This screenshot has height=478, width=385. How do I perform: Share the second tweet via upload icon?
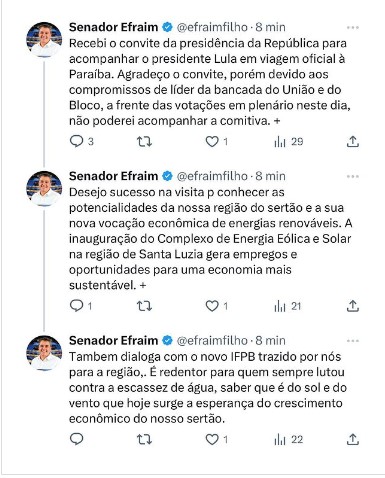pyautogui.click(x=353, y=306)
